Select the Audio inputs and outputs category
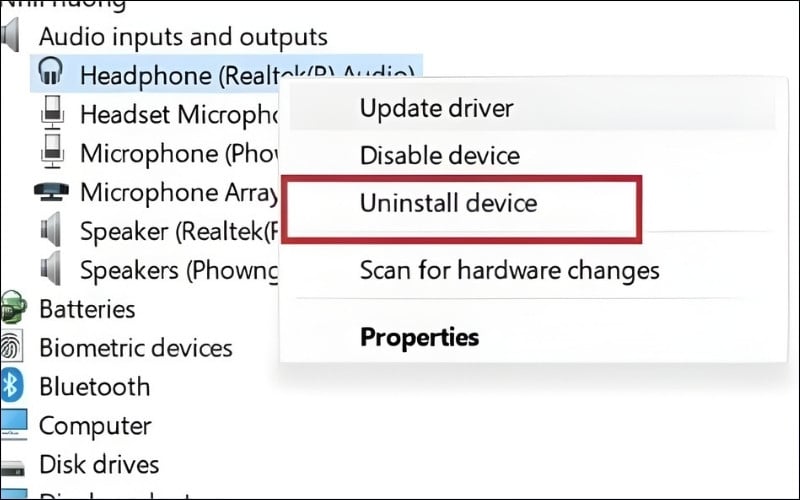Image resolution: width=800 pixels, height=500 pixels. 183,37
